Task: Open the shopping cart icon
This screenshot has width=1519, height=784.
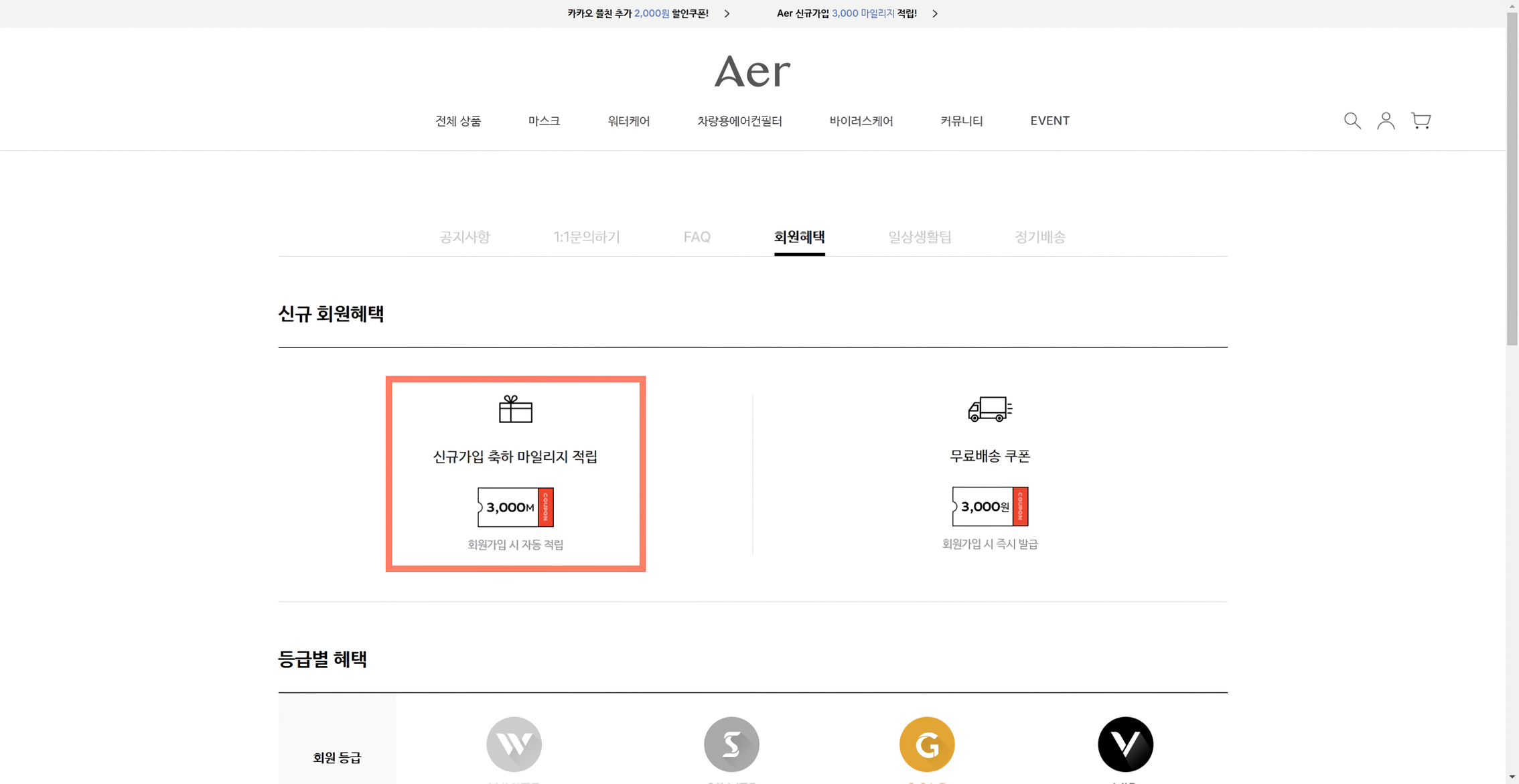Action: point(1421,121)
